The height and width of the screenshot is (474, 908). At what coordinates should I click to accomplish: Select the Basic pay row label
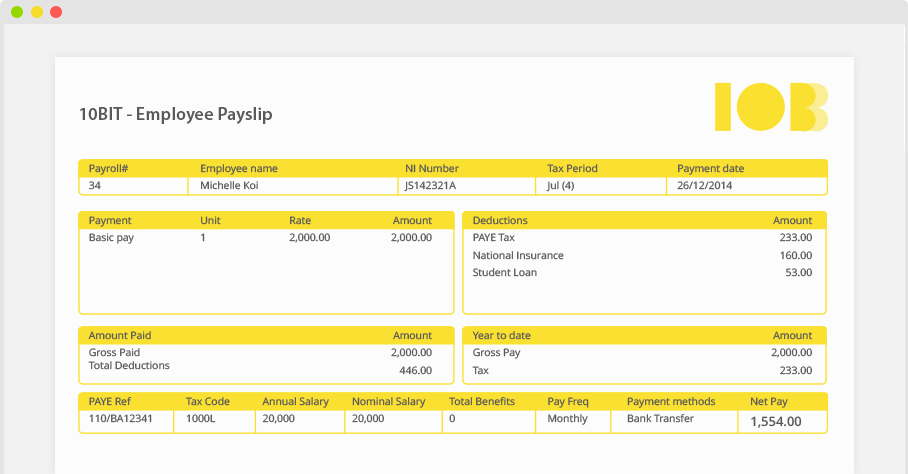tap(111, 237)
